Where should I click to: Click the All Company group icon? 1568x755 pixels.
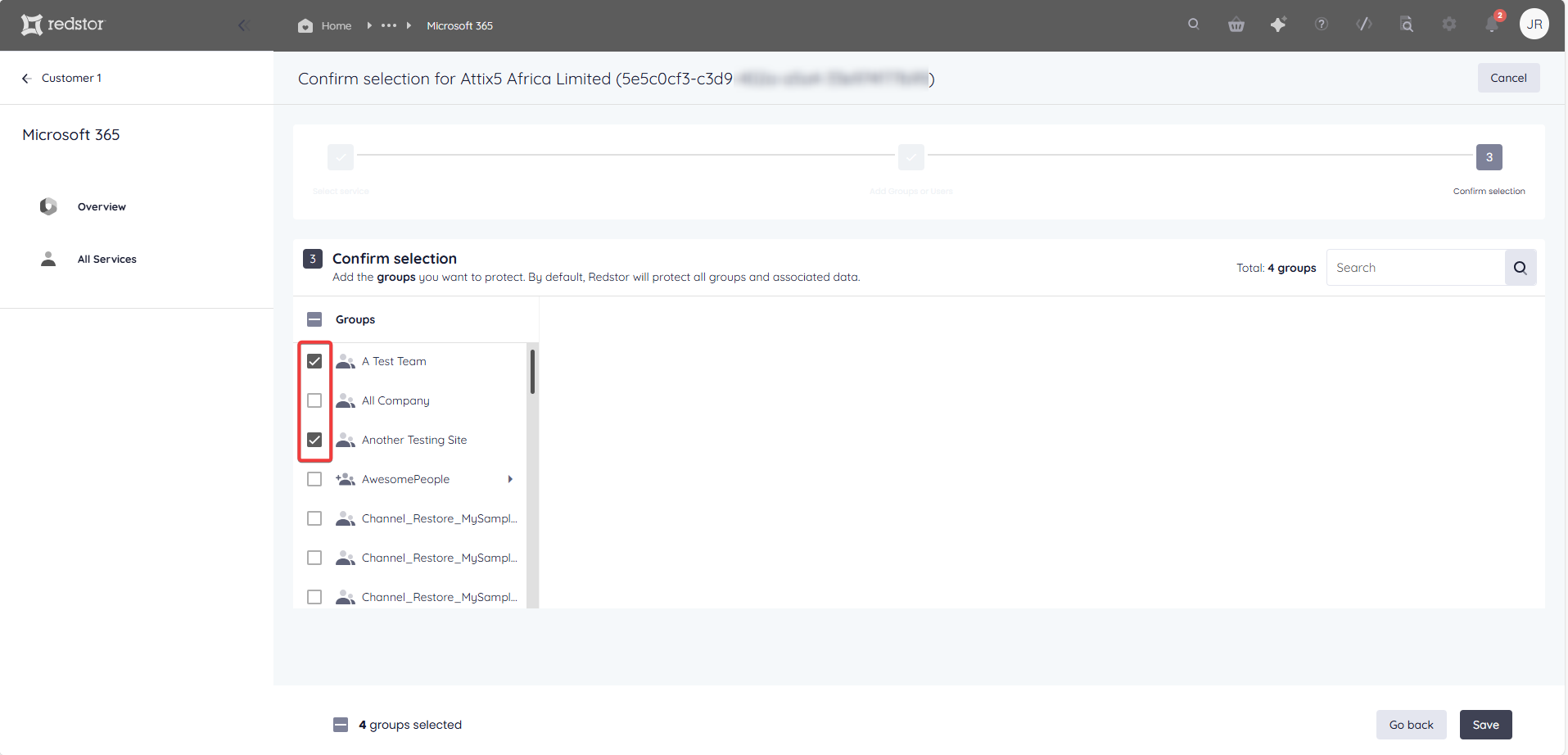pos(346,400)
